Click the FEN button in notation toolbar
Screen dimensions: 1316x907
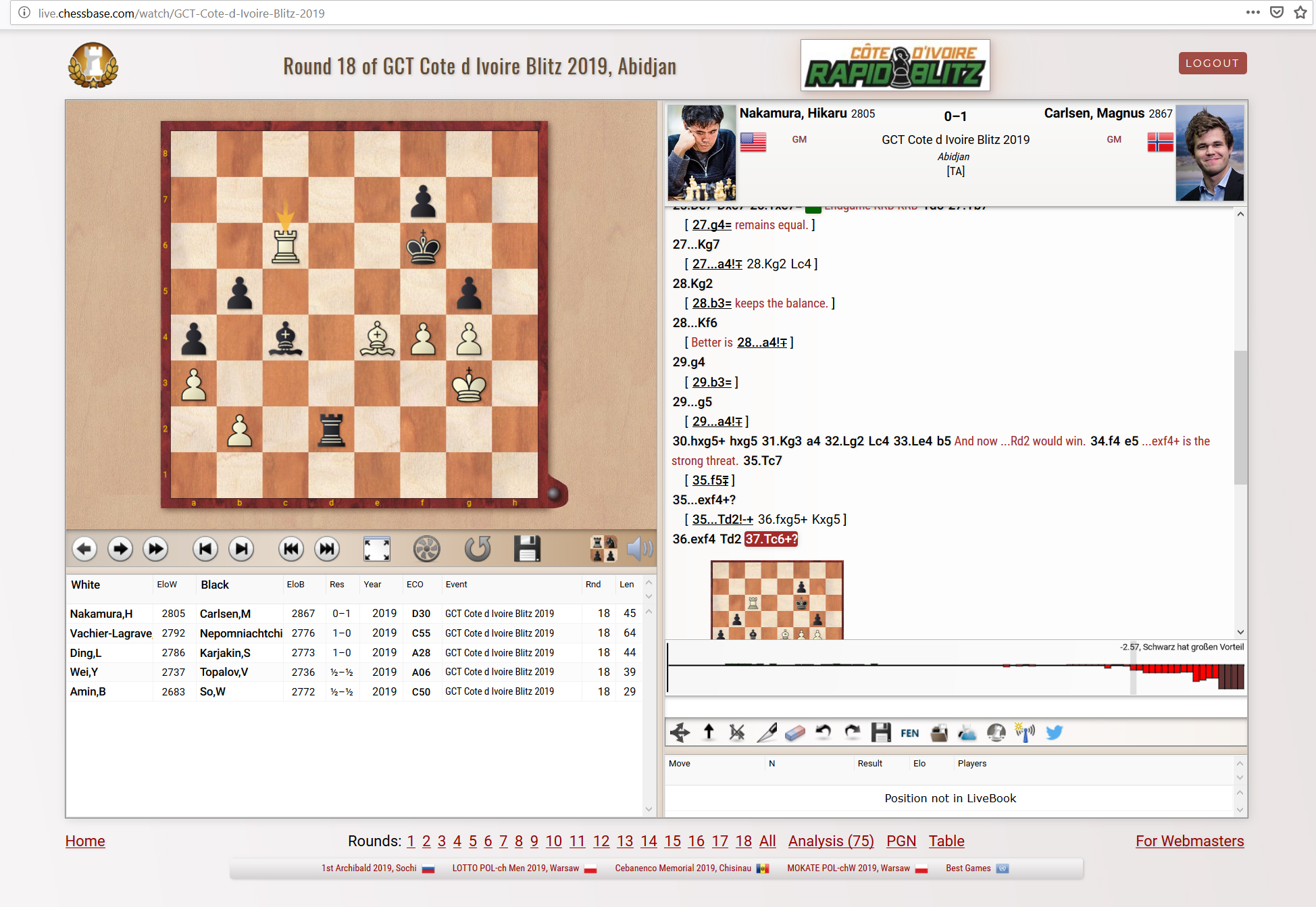point(909,733)
